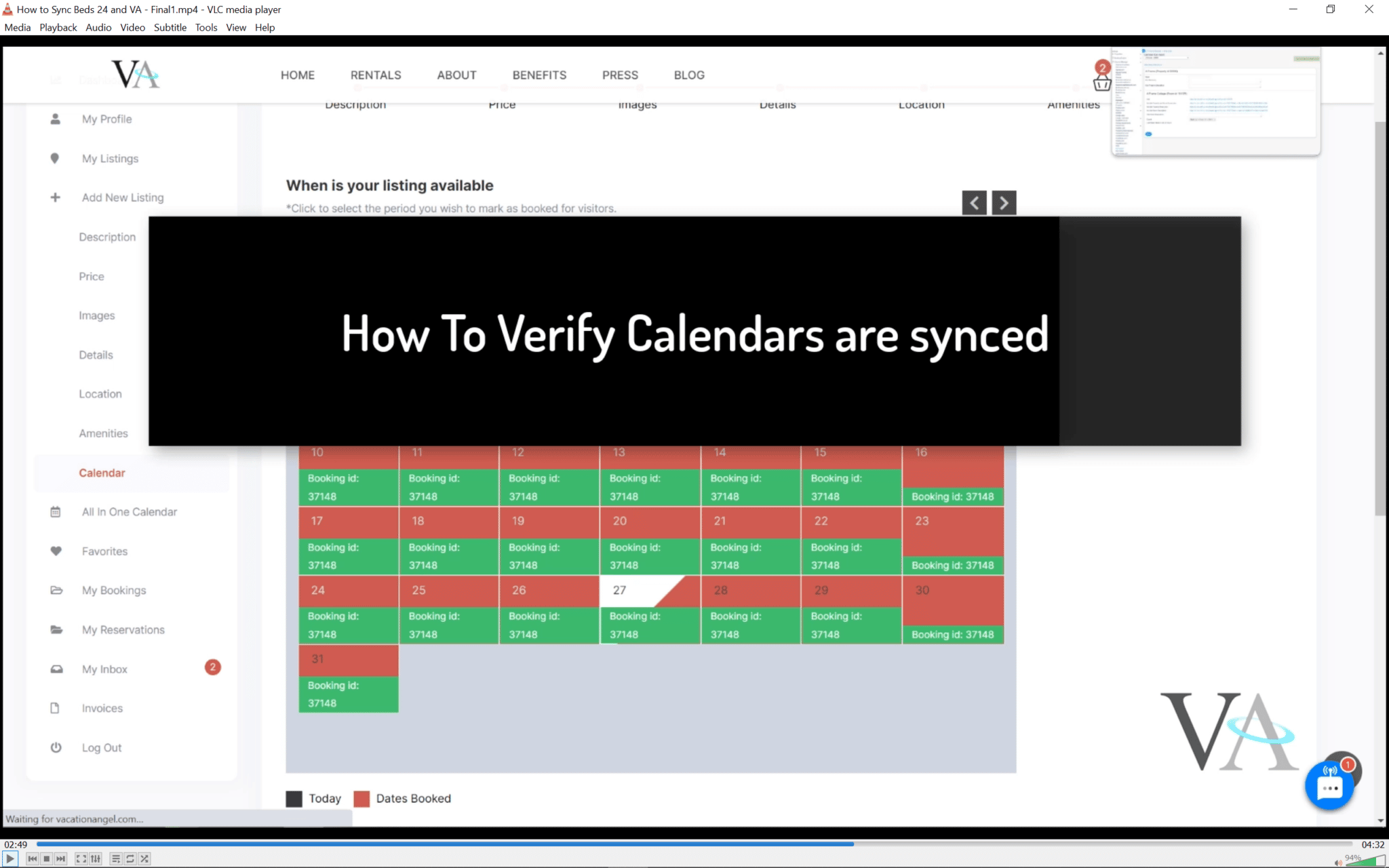Mute audio via speaker icon
Image resolution: width=1389 pixels, height=868 pixels.
[x=1337, y=863]
